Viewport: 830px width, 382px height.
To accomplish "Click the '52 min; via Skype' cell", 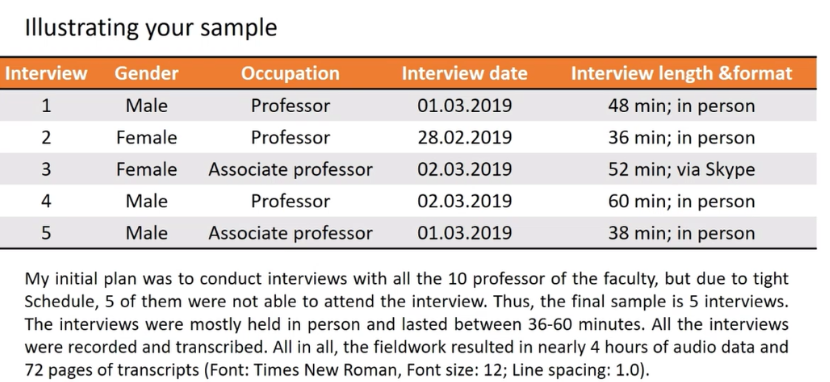I will [681, 169].
